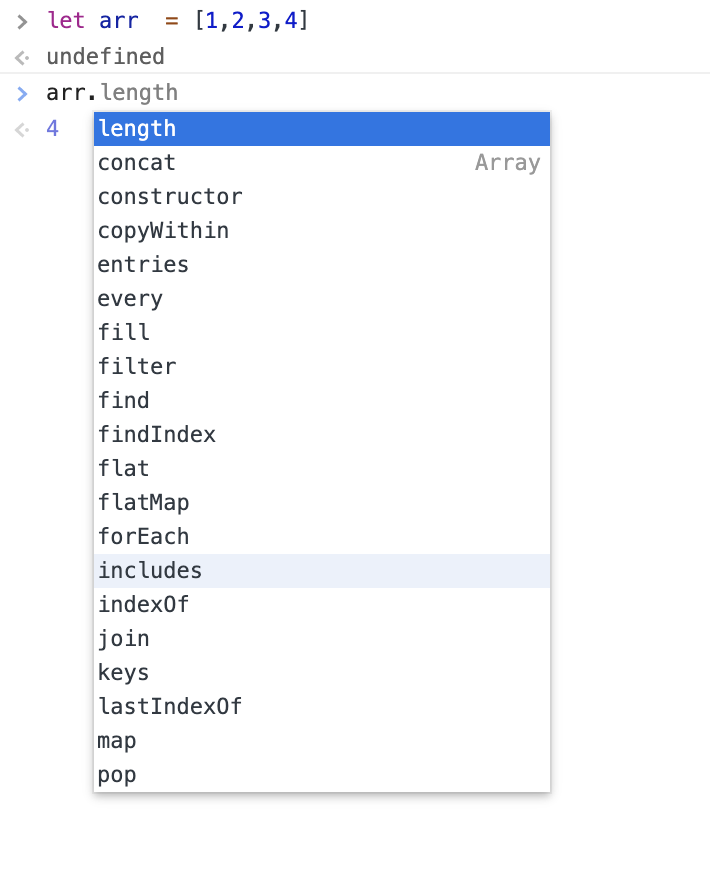Select the highlighted length suggestion

(137, 128)
